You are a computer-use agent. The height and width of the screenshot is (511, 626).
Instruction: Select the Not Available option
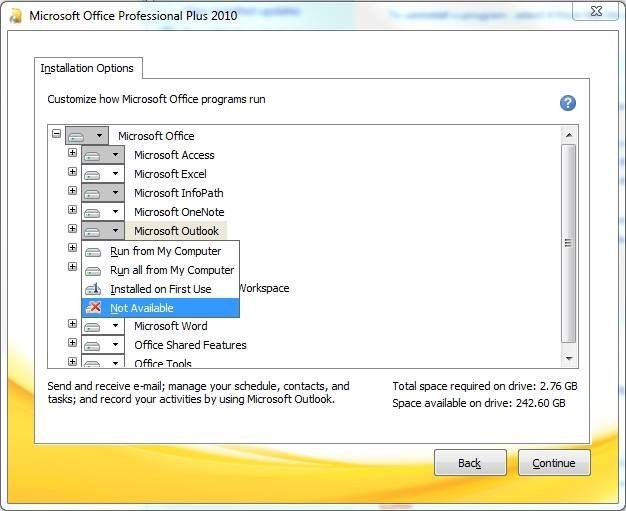(160, 308)
